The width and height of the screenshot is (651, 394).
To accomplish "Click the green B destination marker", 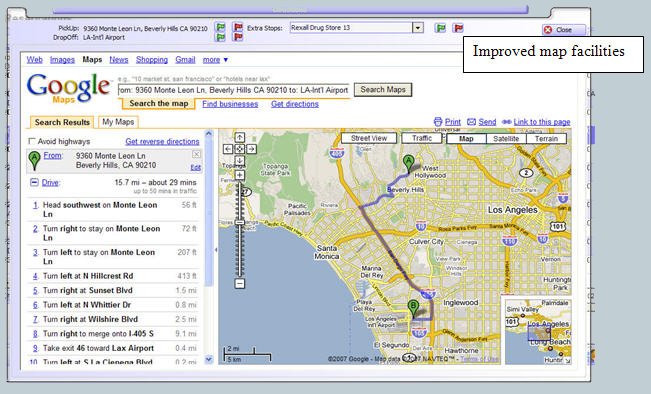I will [x=413, y=309].
